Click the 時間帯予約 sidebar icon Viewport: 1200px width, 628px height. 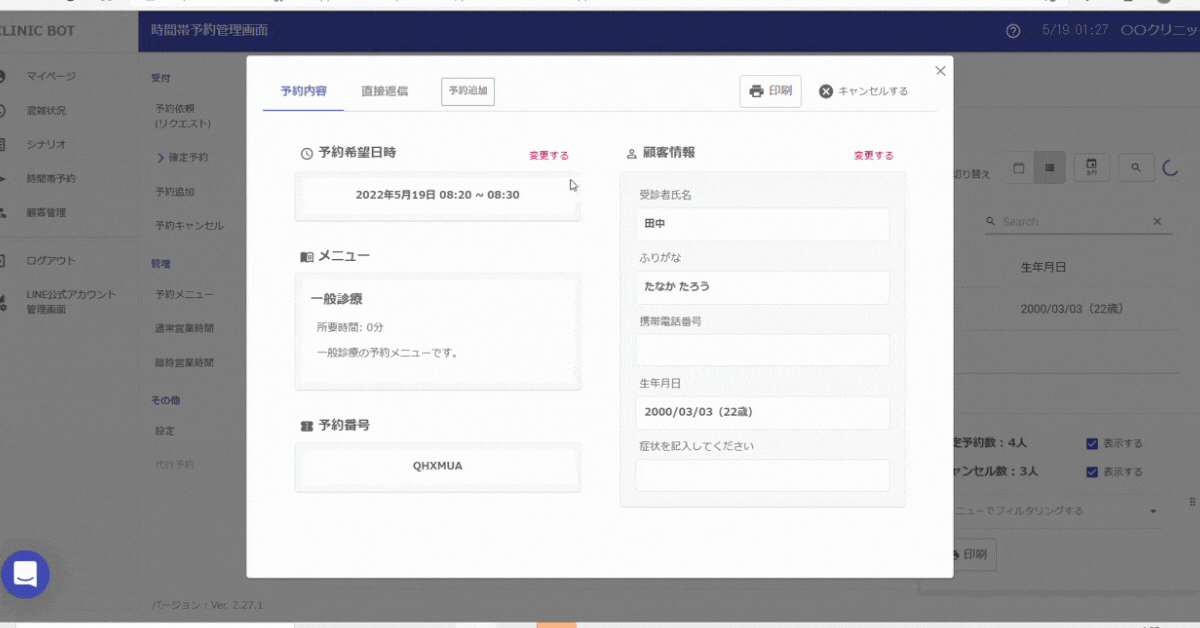pyautogui.click(x=3, y=179)
